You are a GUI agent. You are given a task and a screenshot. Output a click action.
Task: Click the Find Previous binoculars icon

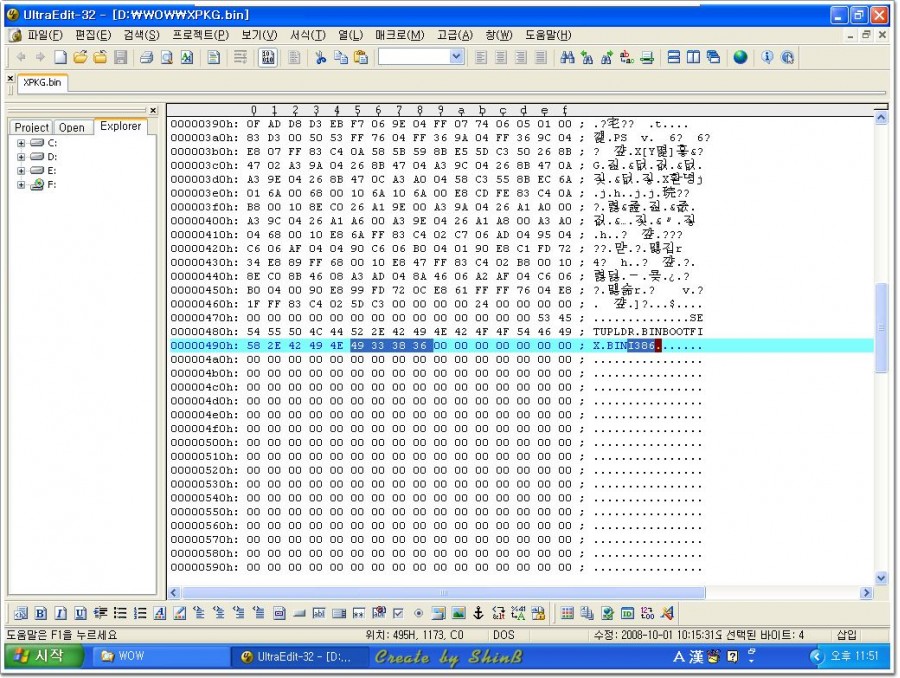(587, 57)
